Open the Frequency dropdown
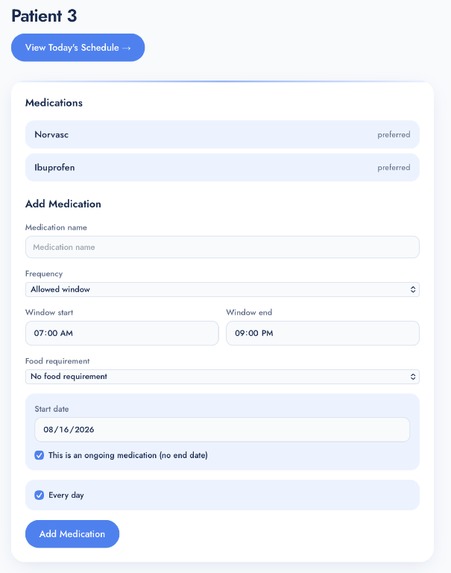The image size is (451, 573). (x=222, y=289)
